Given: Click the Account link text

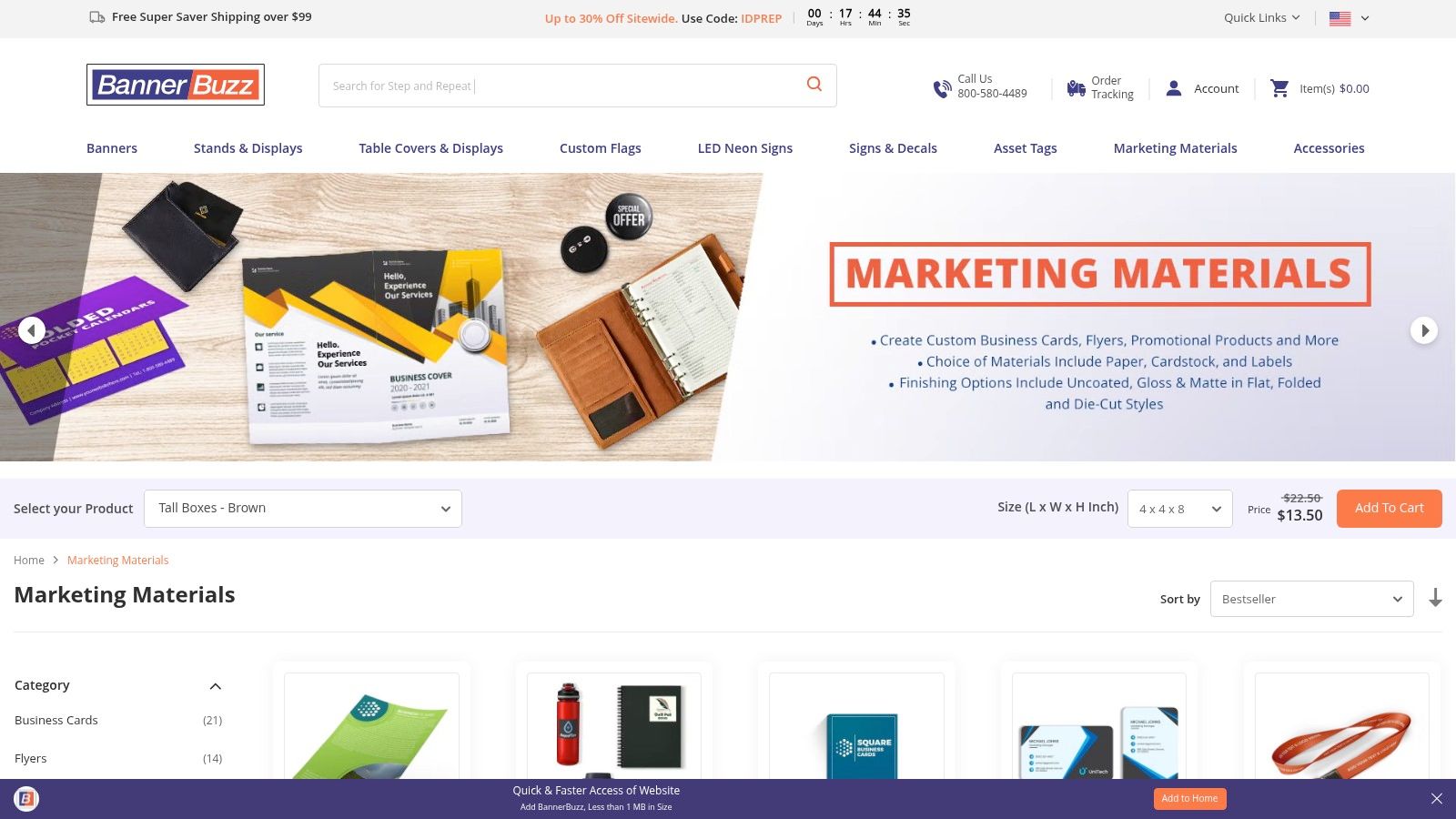Looking at the screenshot, I should click(1217, 88).
